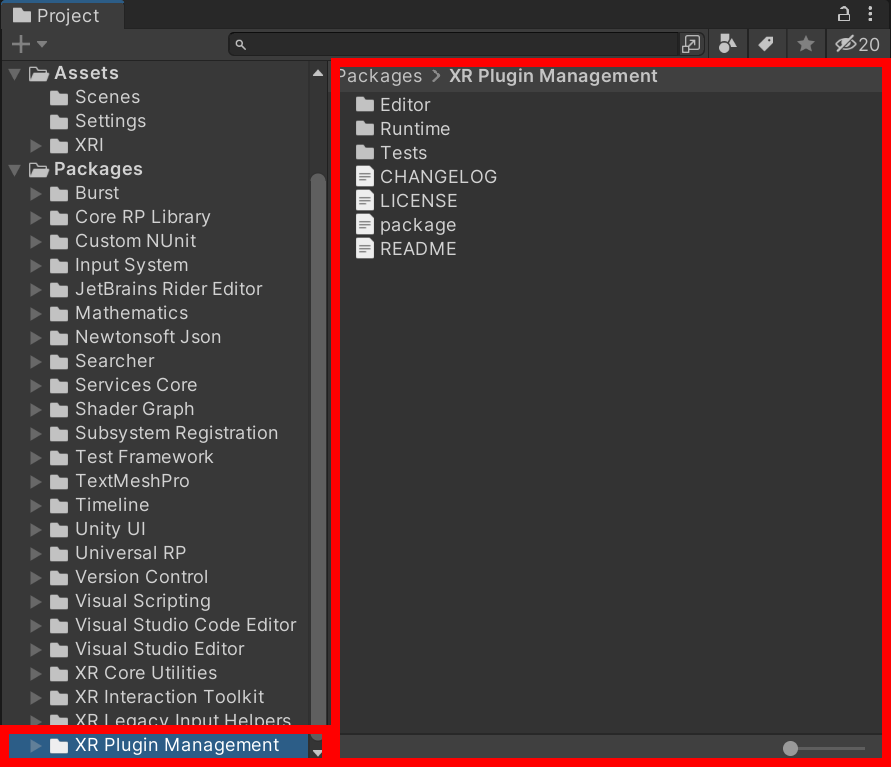Open the Create plus button menu
This screenshot has height=767, width=891.
point(28,44)
